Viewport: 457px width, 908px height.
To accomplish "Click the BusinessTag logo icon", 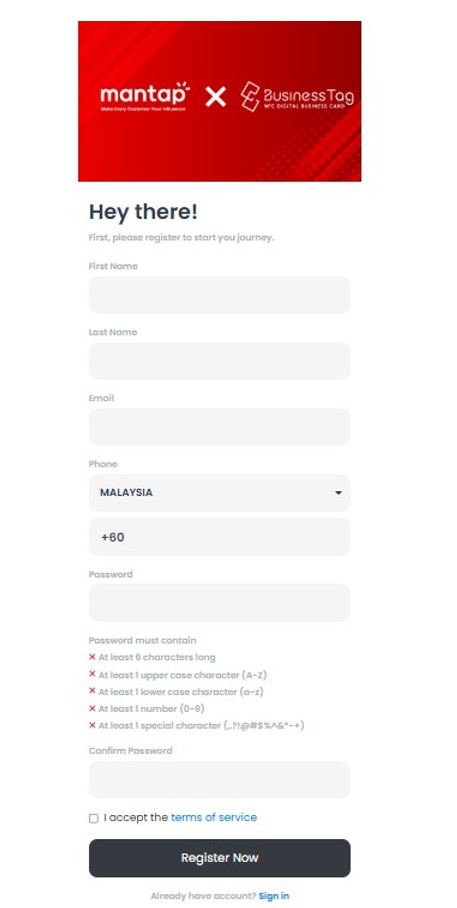I will click(x=250, y=96).
